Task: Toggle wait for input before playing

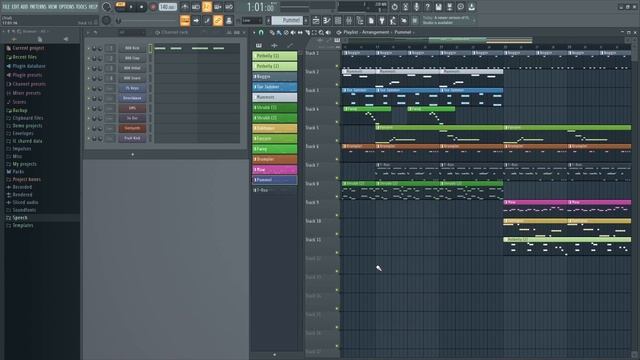Action: pos(196,7)
